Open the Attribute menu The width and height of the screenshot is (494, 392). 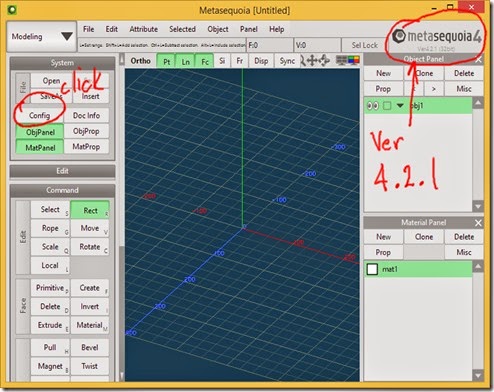143,29
